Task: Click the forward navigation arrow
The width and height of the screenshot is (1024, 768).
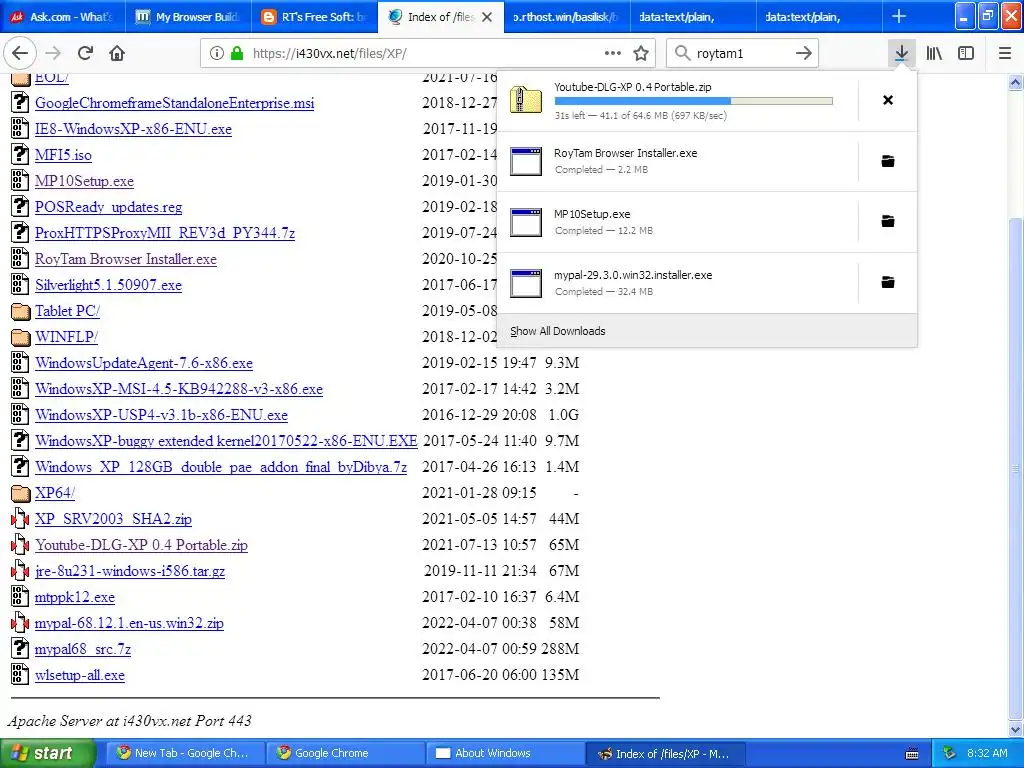Action: [x=54, y=53]
